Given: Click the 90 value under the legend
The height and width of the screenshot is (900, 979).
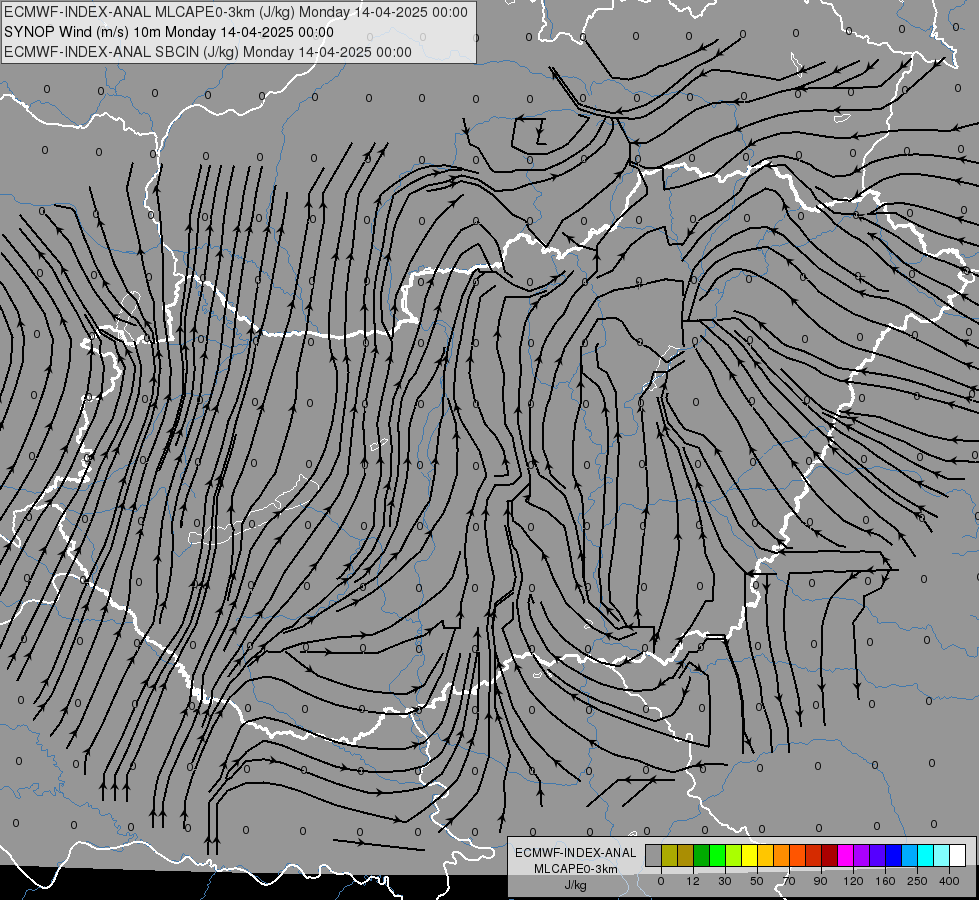Looking at the screenshot, I should (x=820, y=882).
